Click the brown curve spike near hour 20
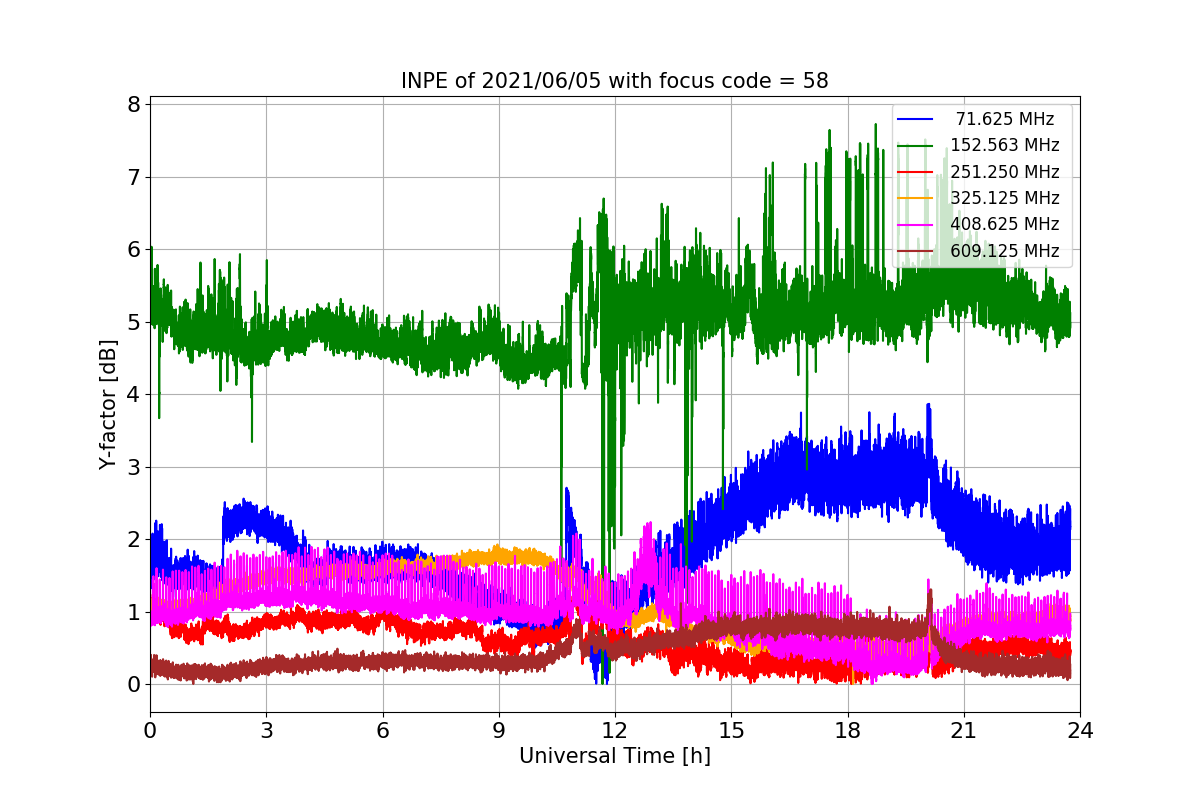The image size is (1200, 800). tap(930, 615)
